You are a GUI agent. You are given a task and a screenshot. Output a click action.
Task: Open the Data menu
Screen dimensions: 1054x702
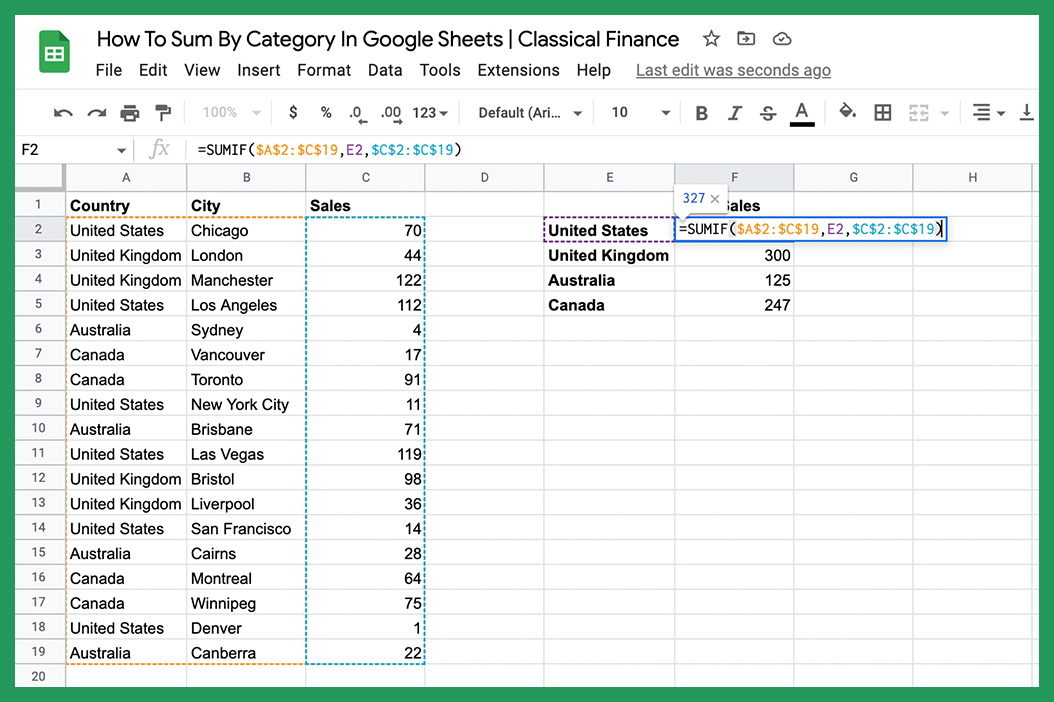[383, 70]
